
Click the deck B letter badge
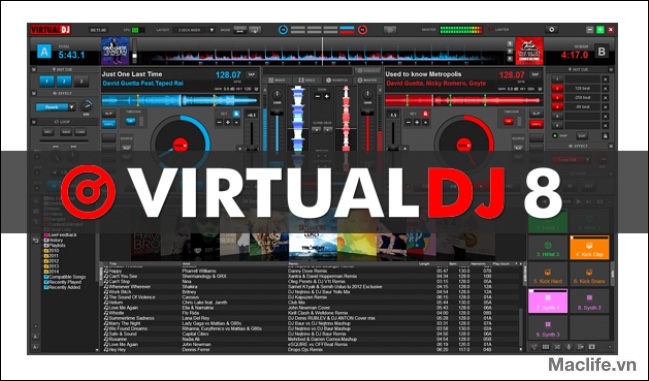click(602, 51)
